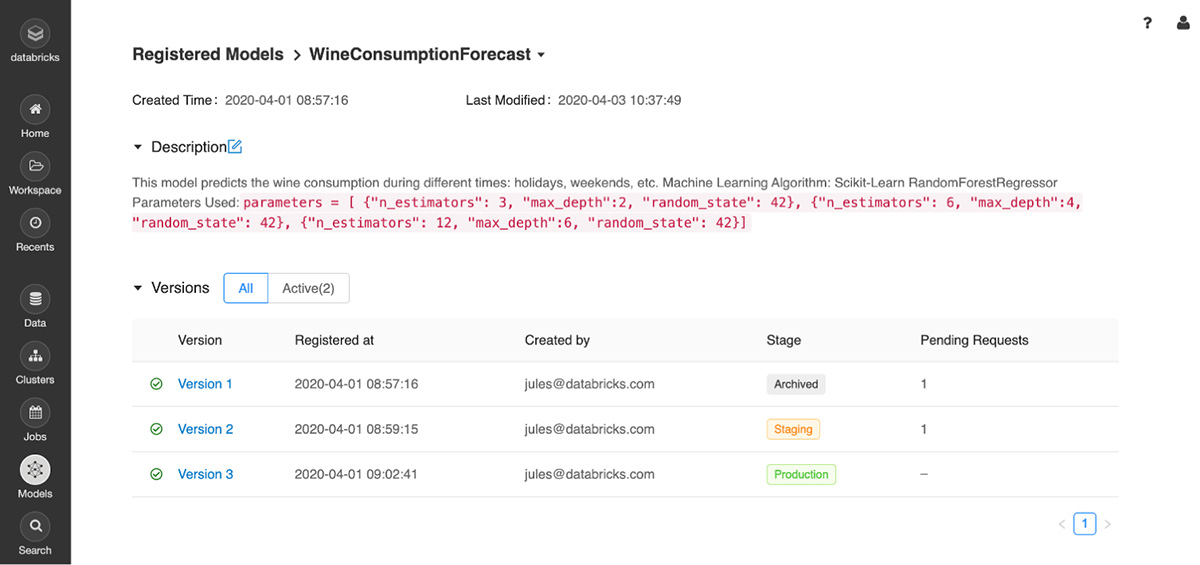Open the Home sidebar icon
Viewport: 1200px width, 565px height.
pyautogui.click(x=35, y=109)
